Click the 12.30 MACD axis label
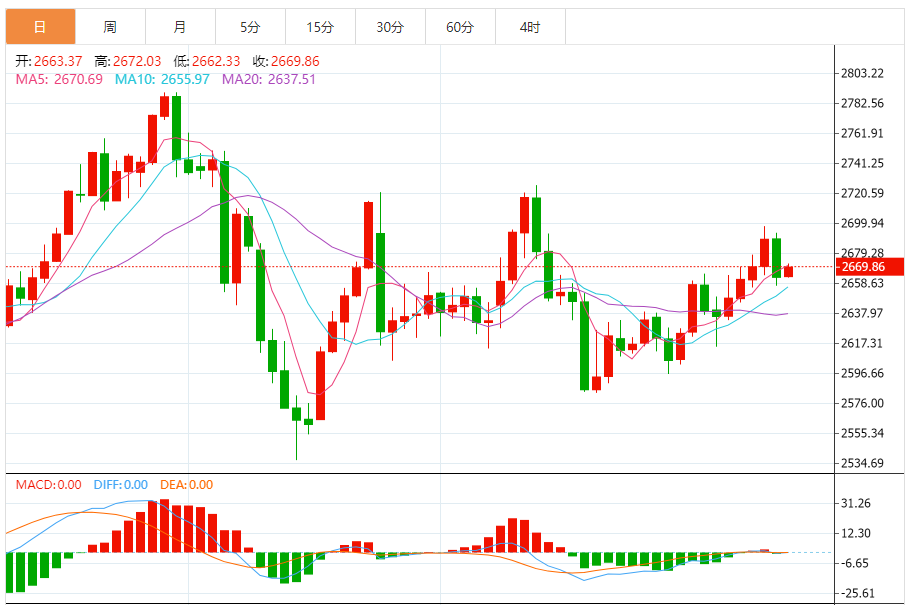This screenshot has height=605, width=911. (856, 533)
